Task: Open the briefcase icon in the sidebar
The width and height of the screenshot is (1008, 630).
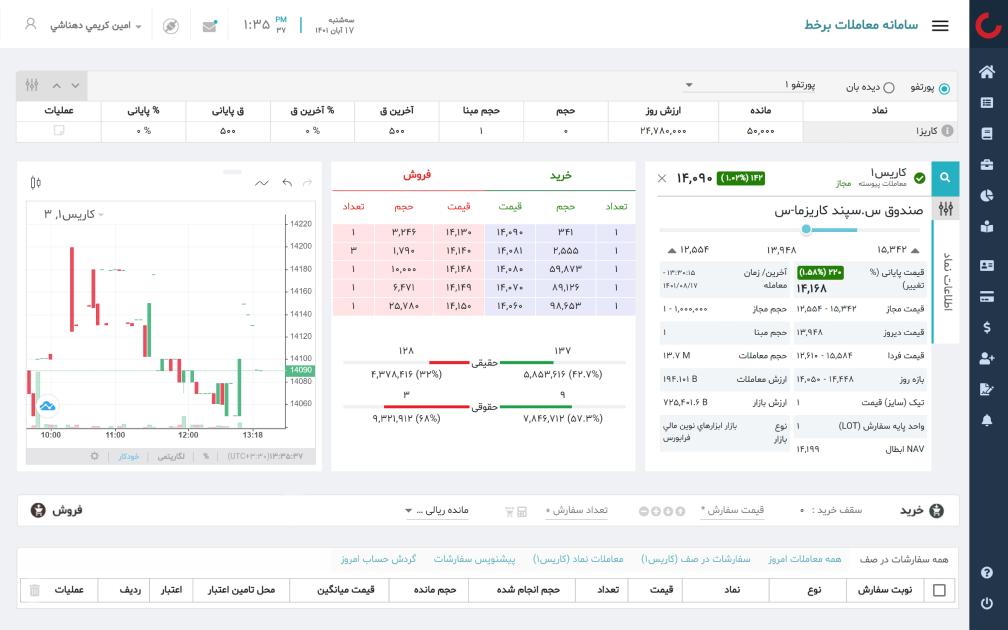Action: [987, 164]
